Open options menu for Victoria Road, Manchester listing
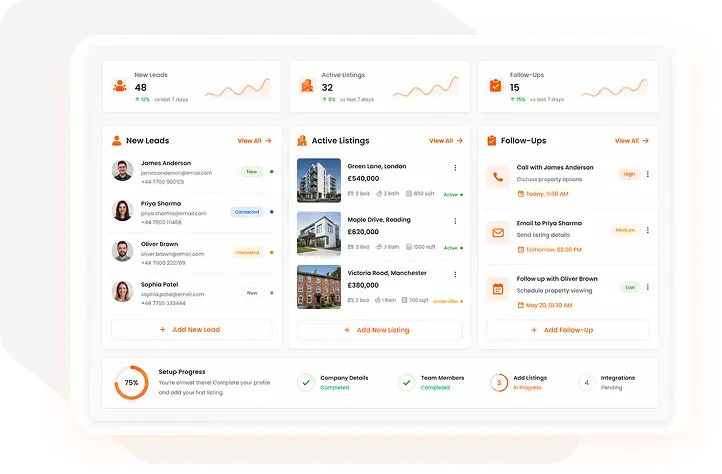Viewport: 722px width, 474px height. (455, 275)
